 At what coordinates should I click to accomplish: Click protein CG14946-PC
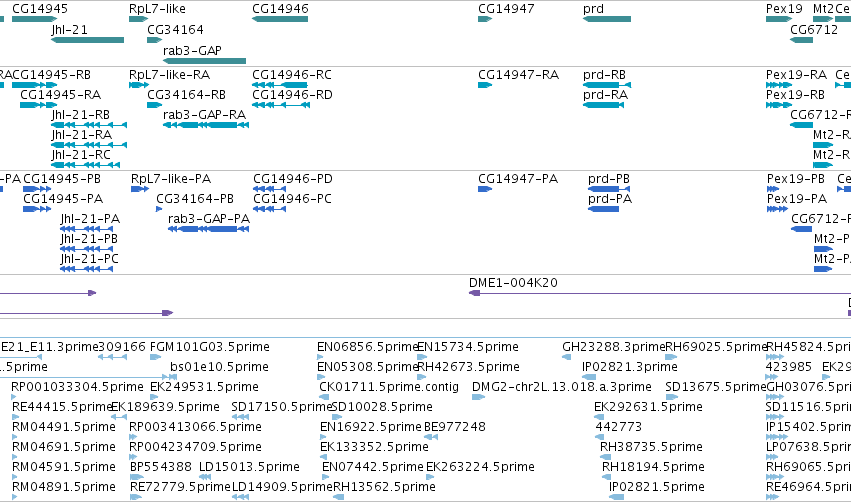click(x=269, y=209)
